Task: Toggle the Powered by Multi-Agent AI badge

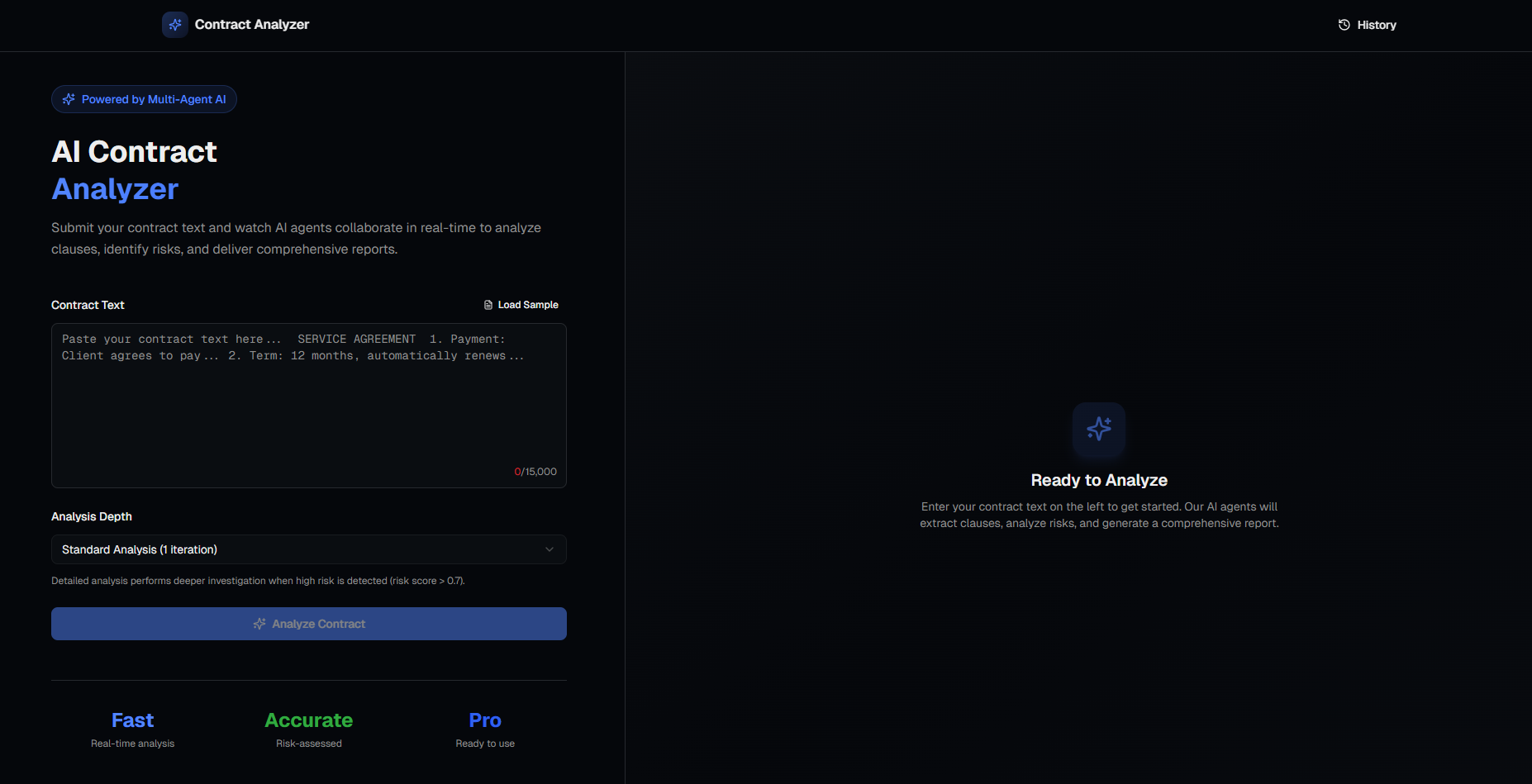Action: [x=144, y=99]
